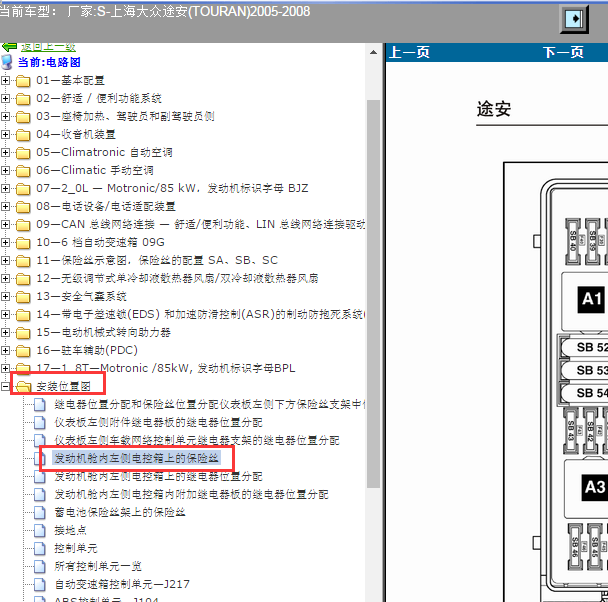This screenshot has height=602, width=608.
Task: Expand the 06—Climatic 手动空调 node
Action: (5, 170)
